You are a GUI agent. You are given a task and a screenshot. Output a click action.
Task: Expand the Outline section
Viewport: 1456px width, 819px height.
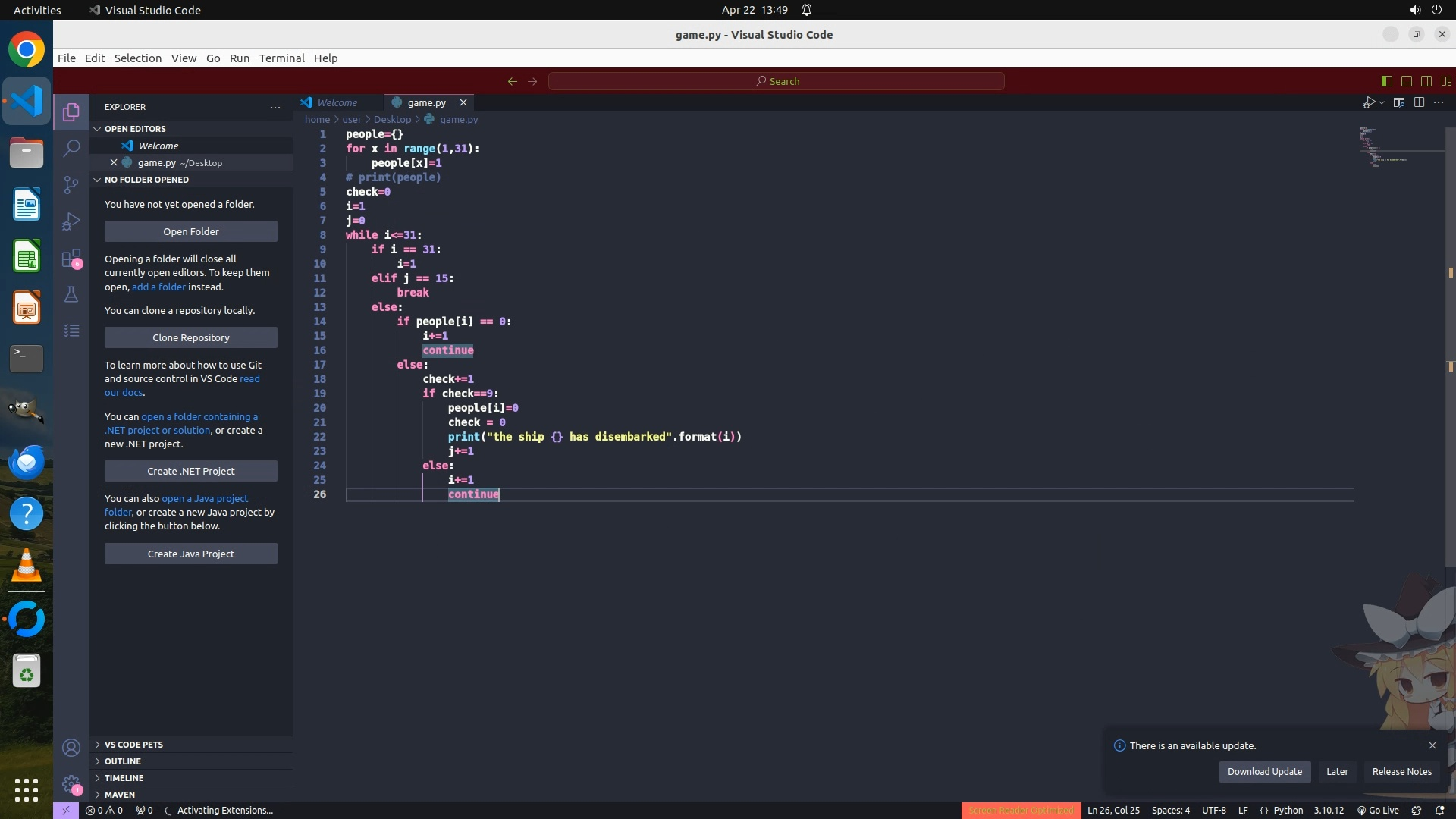(x=123, y=761)
